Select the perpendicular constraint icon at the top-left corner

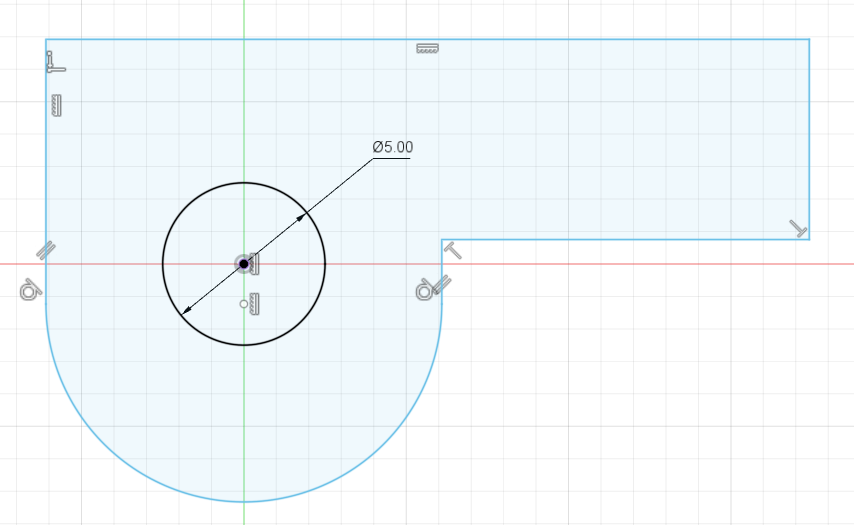(55, 62)
